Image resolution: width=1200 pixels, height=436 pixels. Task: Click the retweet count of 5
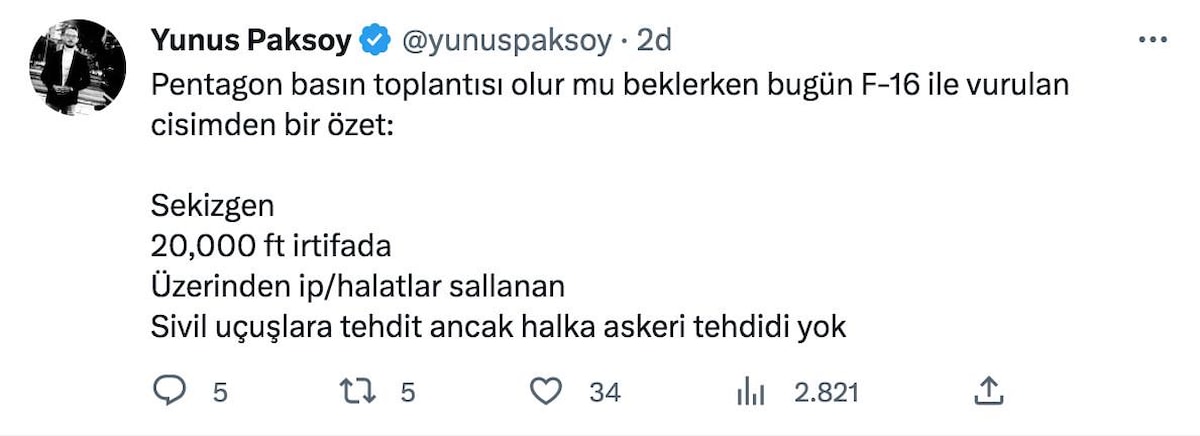click(407, 392)
